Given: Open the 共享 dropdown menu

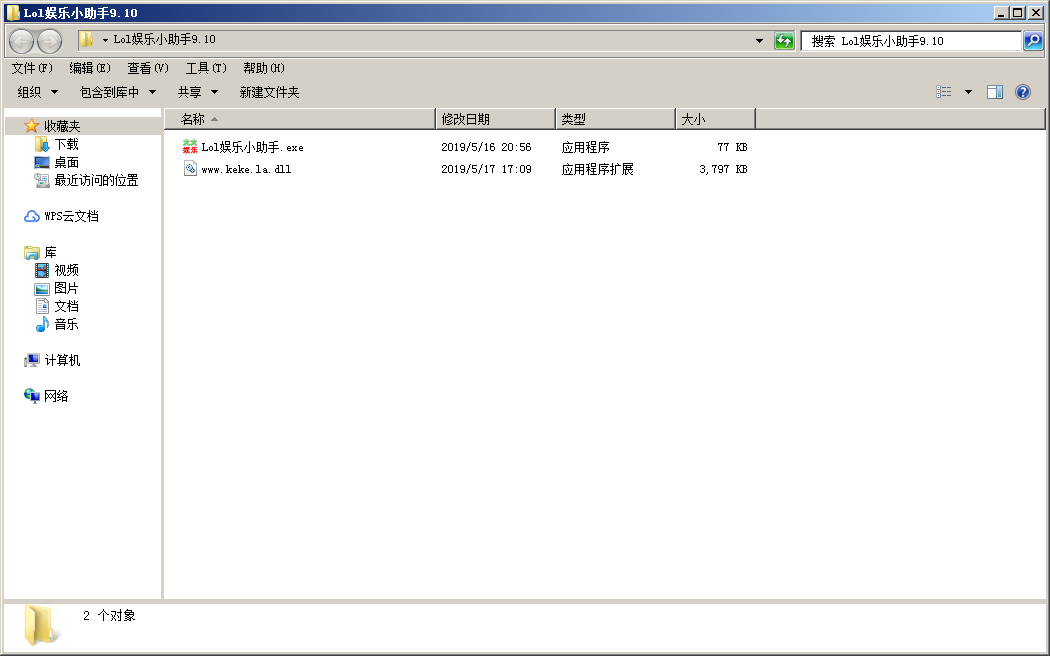Looking at the screenshot, I should [x=198, y=92].
